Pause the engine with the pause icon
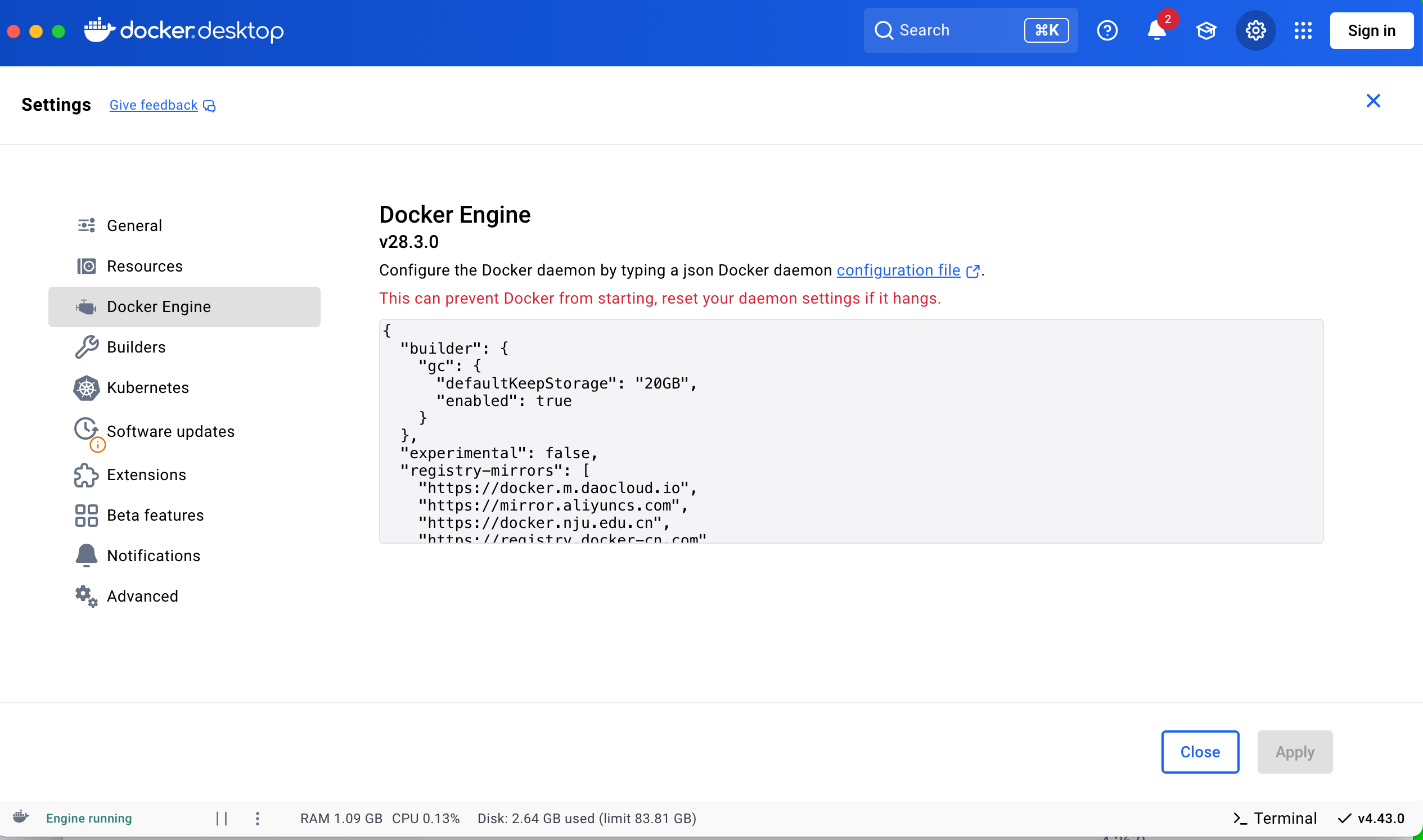This screenshot has height=840, width=1423. (222, 819)
